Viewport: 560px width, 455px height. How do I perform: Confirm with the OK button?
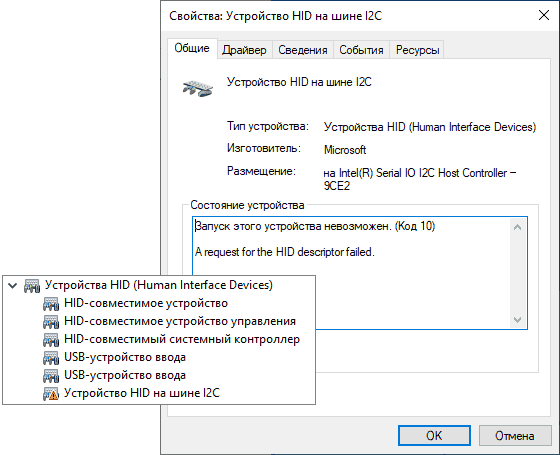(x=434, y=435)
